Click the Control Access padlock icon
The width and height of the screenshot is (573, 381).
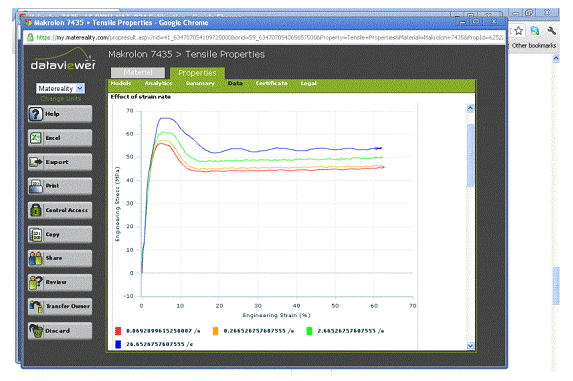[36, 210]
